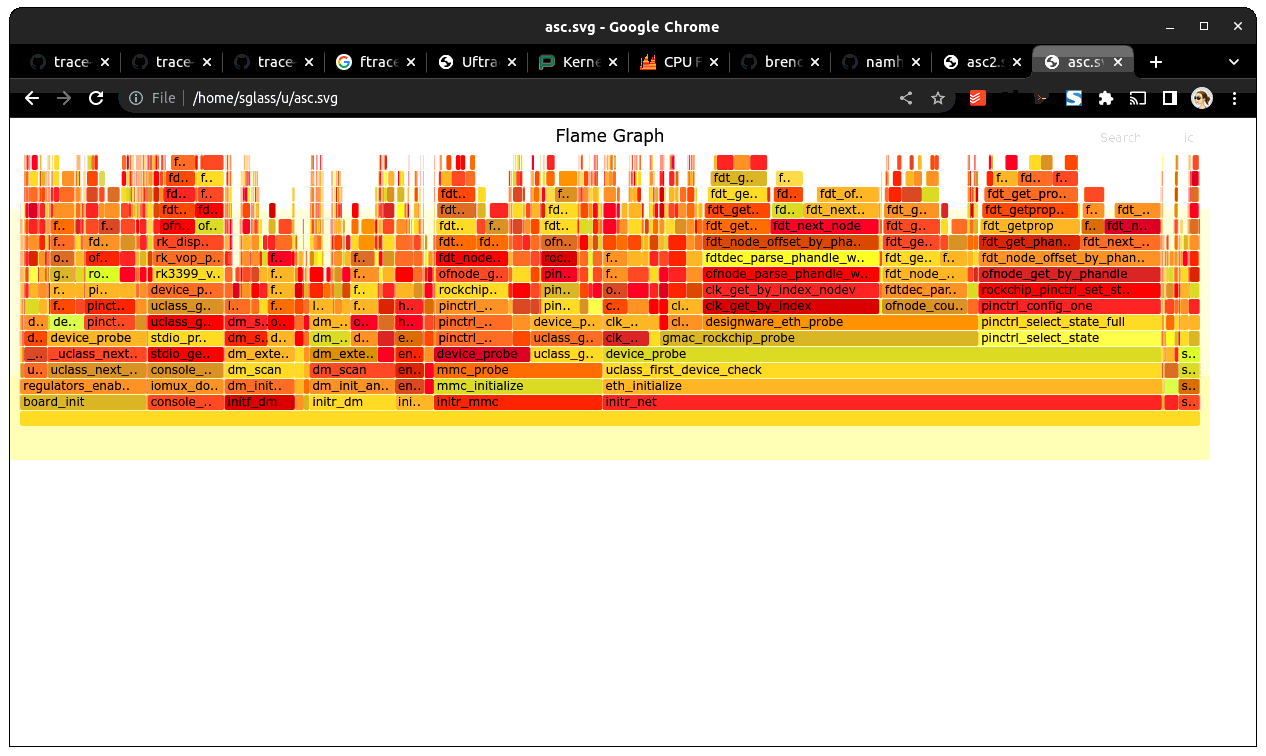
Task: Open a new tab with the plus button
Action: (x=1156, y=61)
